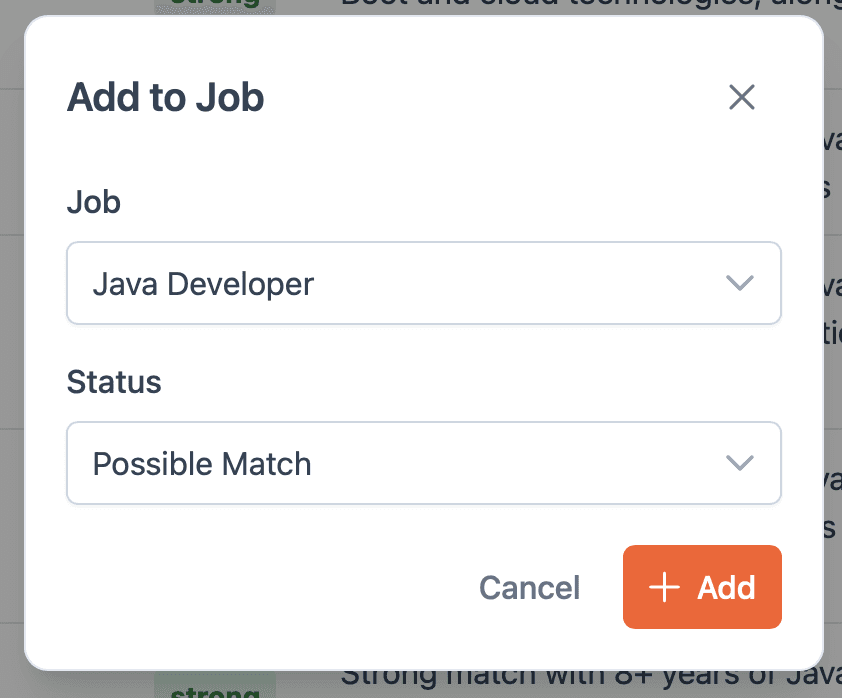Open the Status selector showing Possible Match
This screenshot has height=698, width=842.
click(x=424, y=463)
